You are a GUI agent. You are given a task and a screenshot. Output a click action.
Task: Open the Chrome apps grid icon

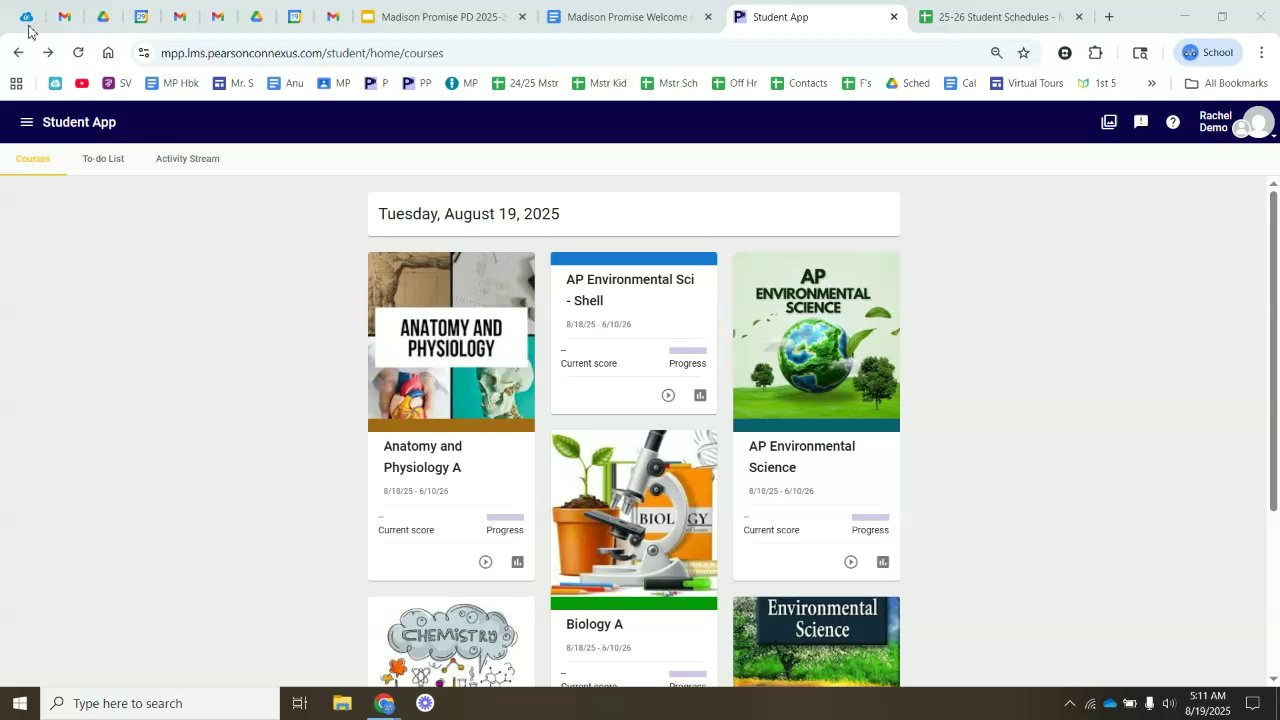[16, 83]
